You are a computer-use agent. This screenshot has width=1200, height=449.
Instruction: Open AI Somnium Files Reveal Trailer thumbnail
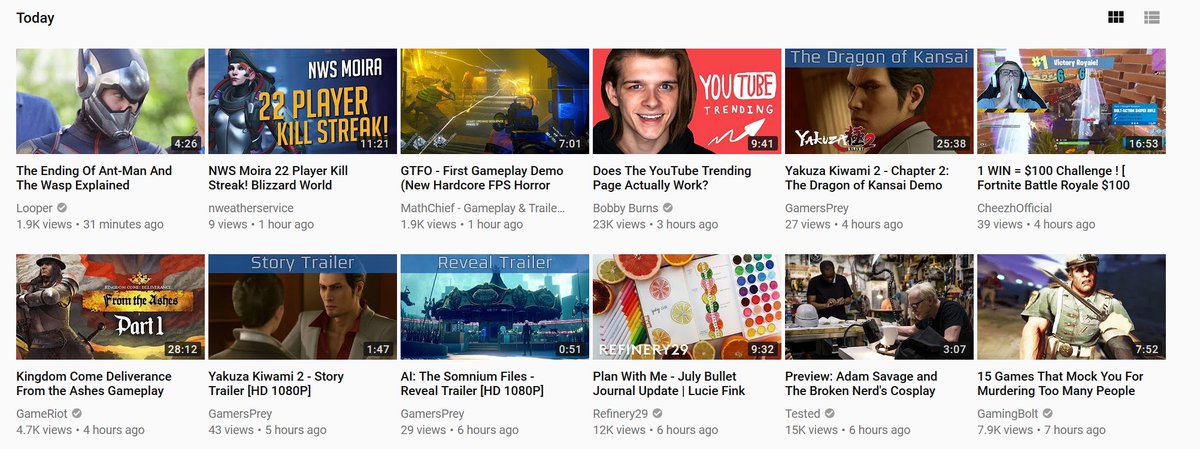[x=494, y=307]
